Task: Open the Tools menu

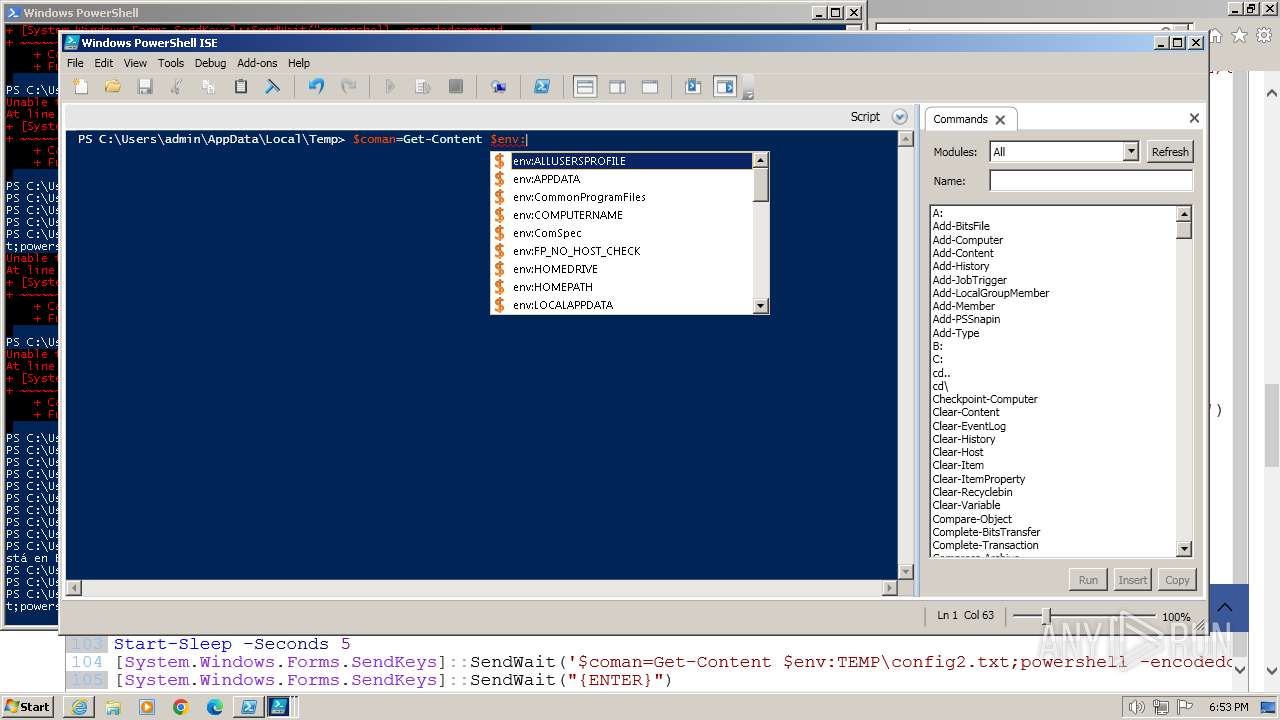Action: [x=171, y=63]
